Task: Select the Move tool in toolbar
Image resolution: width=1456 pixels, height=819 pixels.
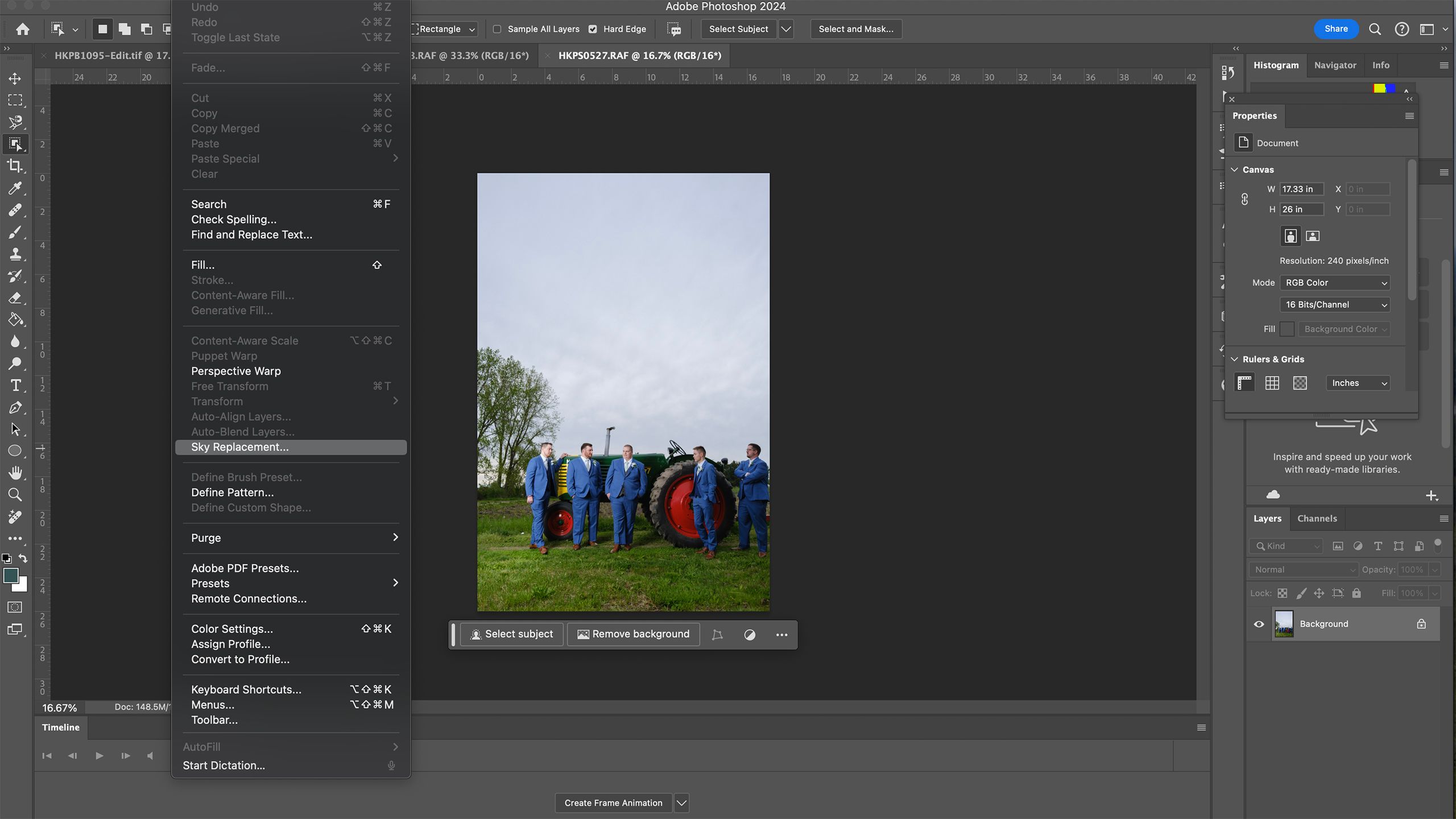Action: pyautogui.click(x=14, y=78)
